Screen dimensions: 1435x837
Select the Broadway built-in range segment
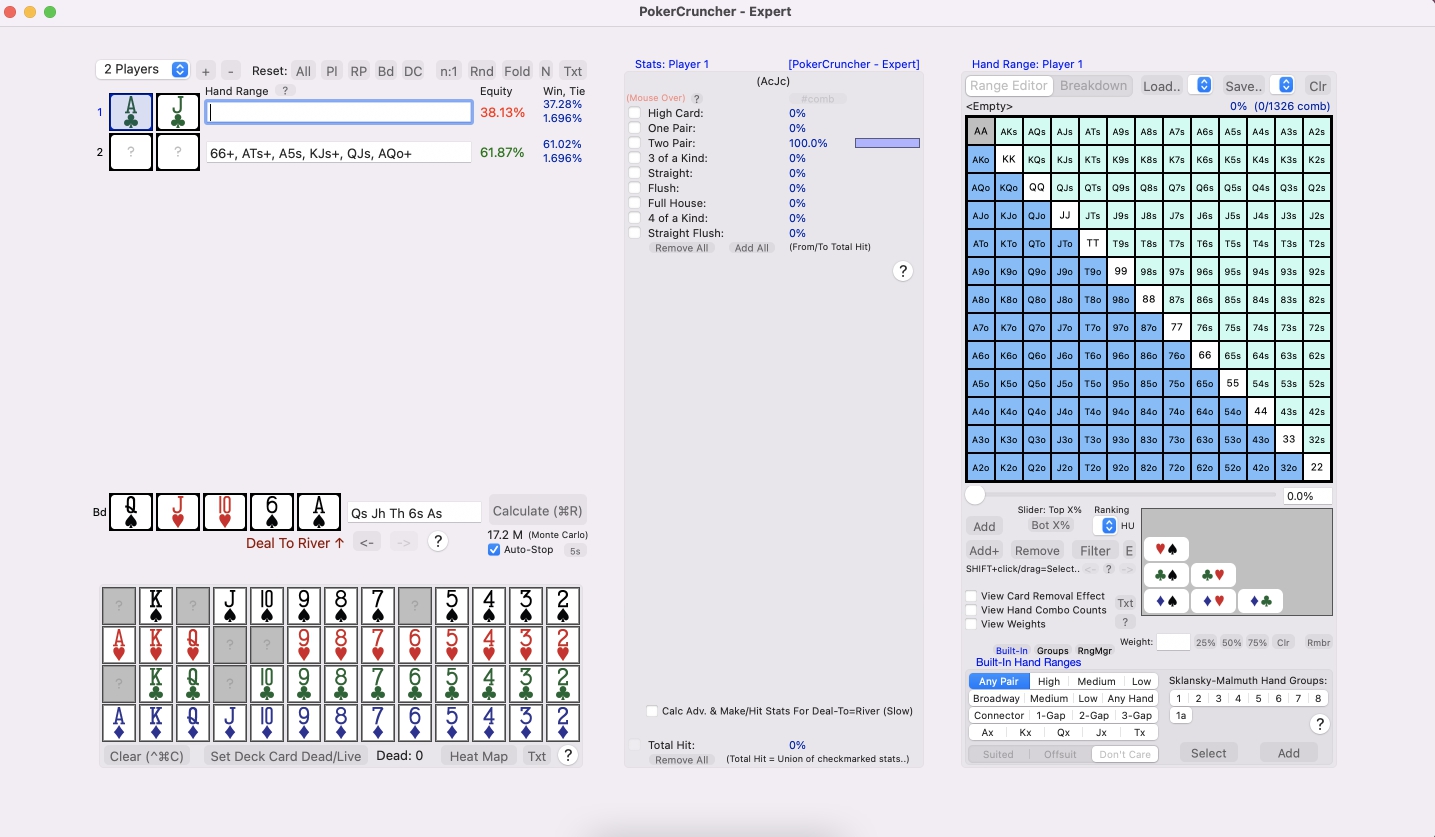[996, 699]
